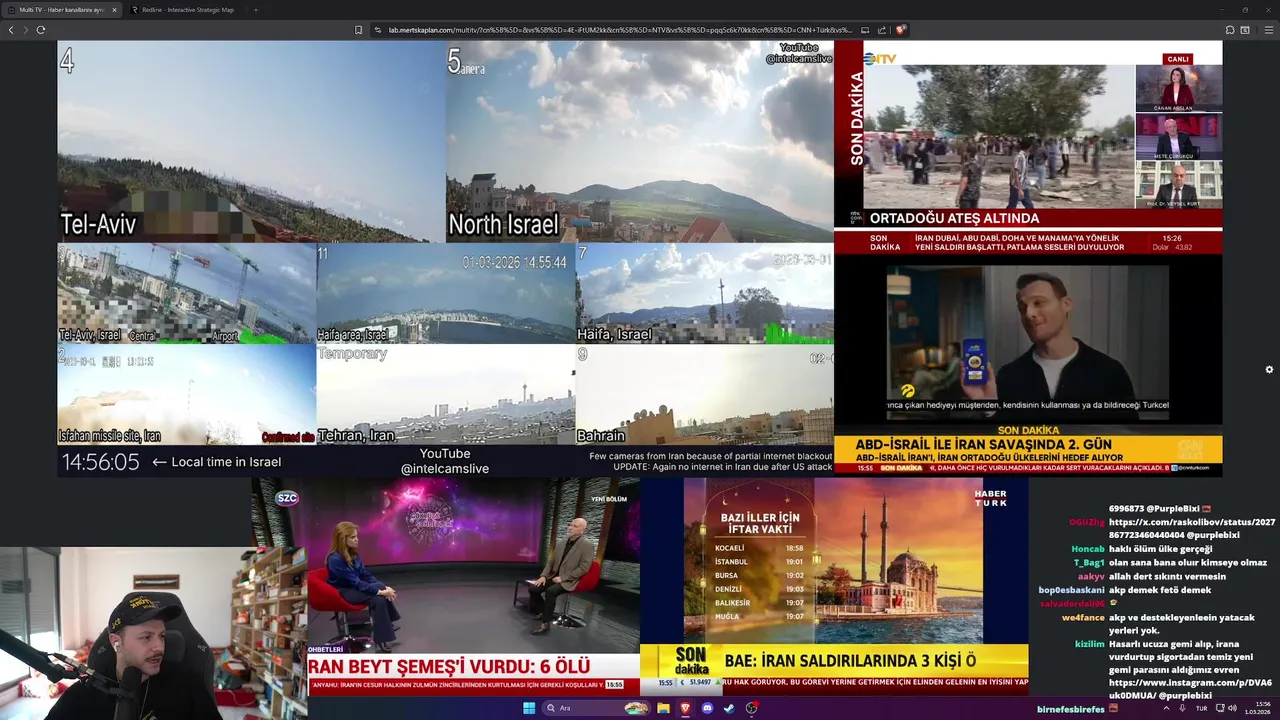Bookmark this page with the bookmark icon
Screen dimensions: 1280x720
[358, 30]
